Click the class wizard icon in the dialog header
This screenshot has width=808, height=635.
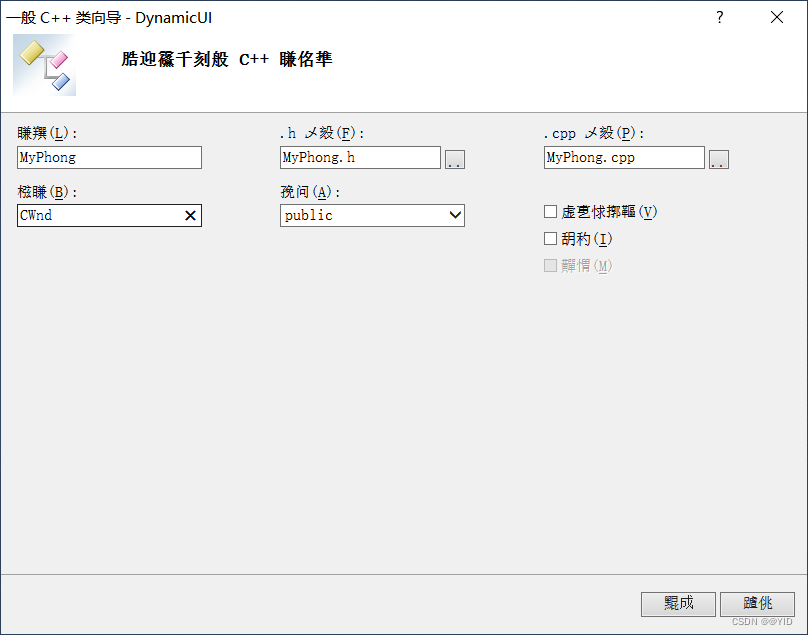[x=43, y=64]
